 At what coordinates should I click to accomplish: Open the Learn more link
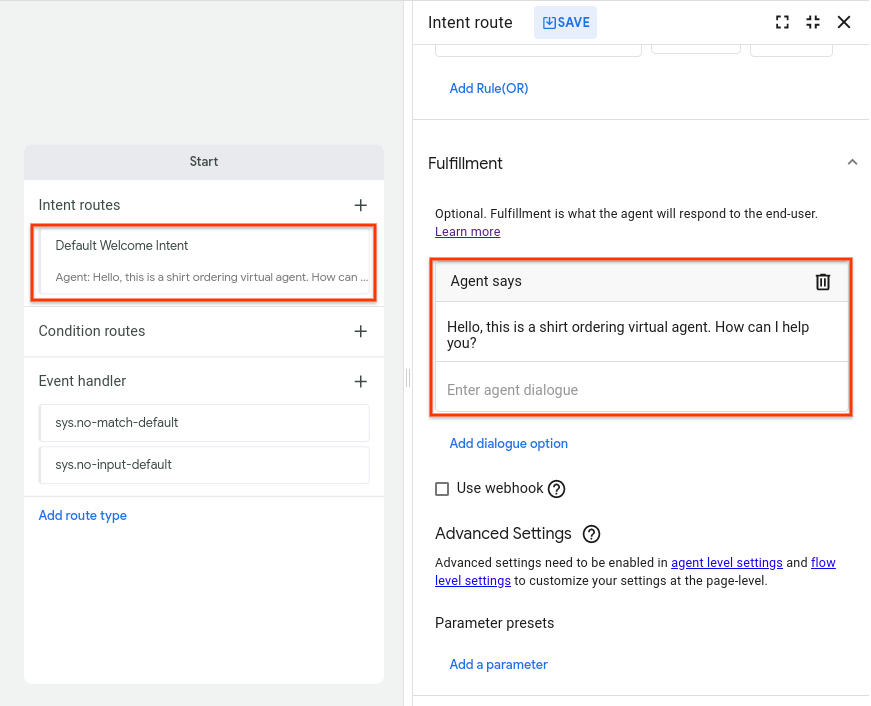pos(467,232)
